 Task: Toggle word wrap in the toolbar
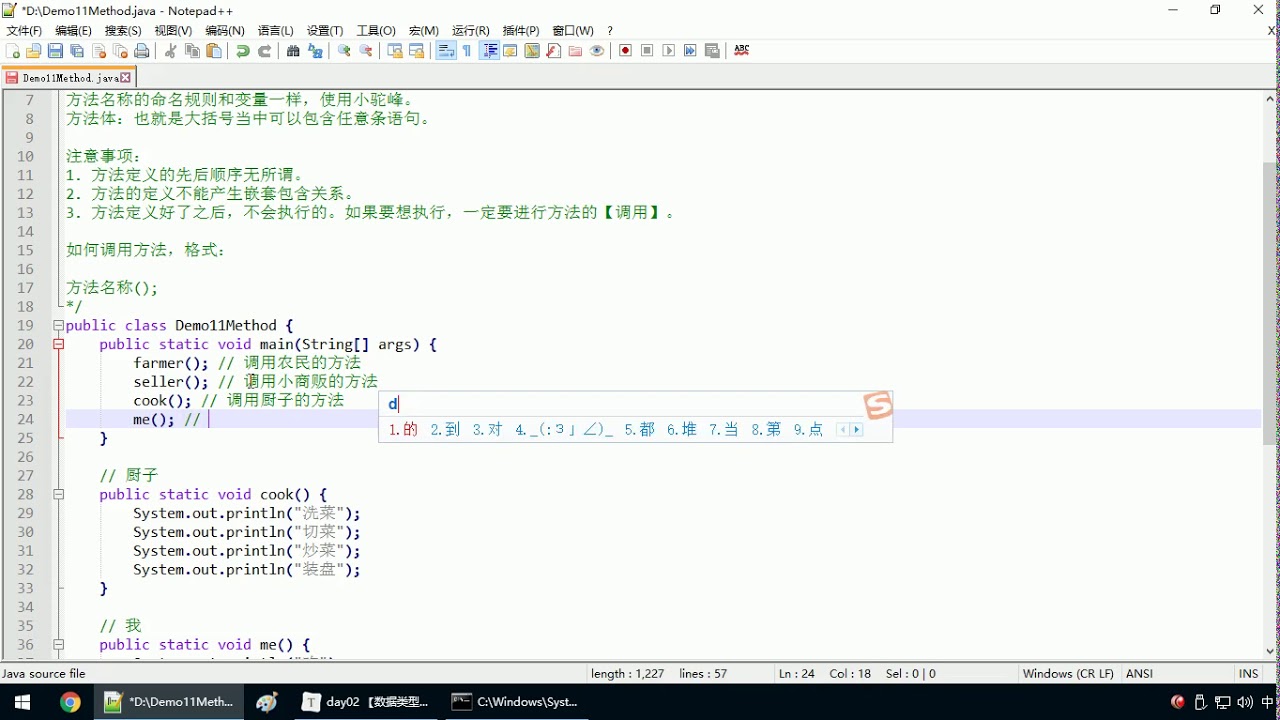pos(445,50)
